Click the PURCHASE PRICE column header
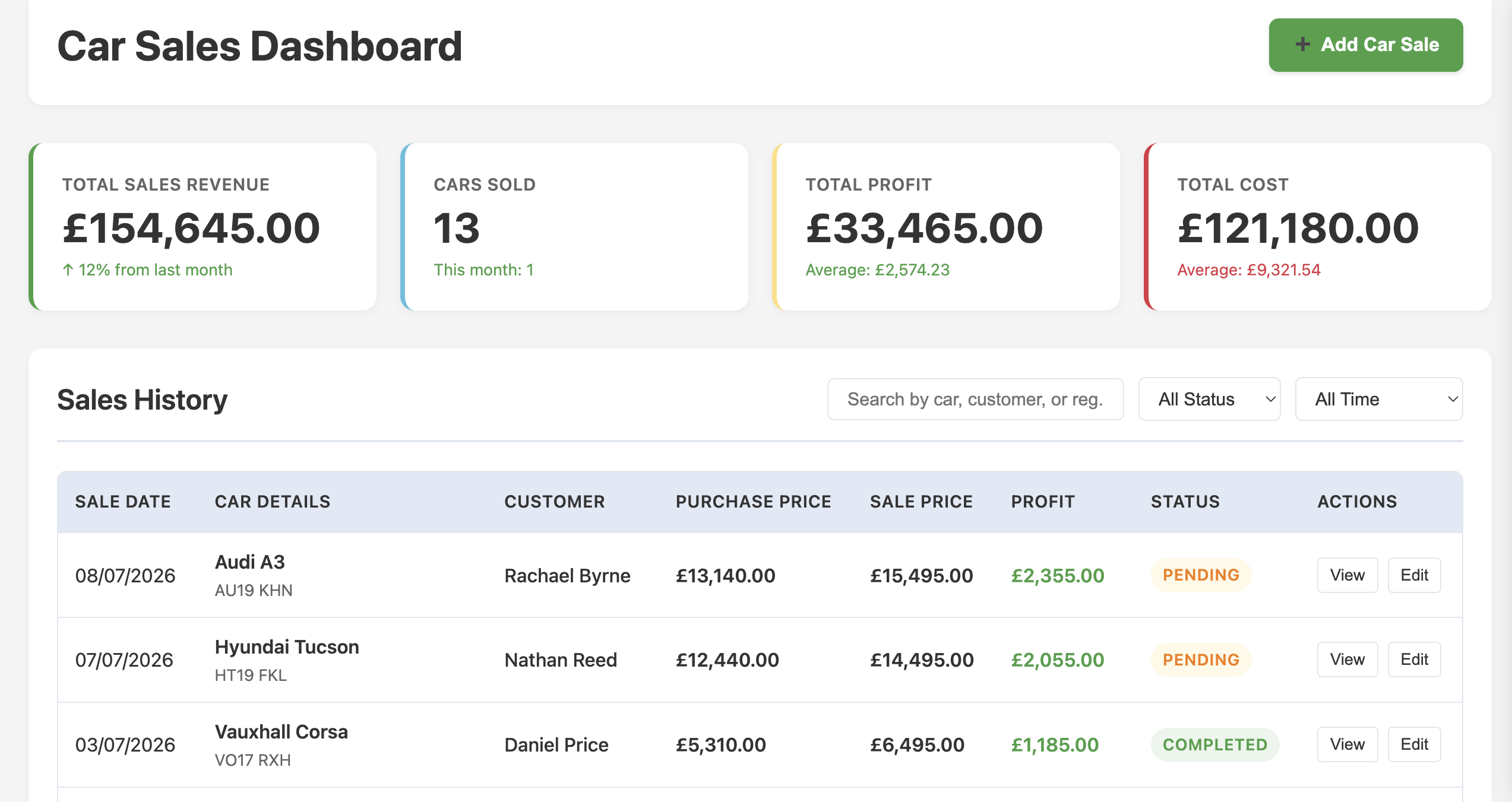The height and width of the screenshot is (802, 1512). pos(754,502)
